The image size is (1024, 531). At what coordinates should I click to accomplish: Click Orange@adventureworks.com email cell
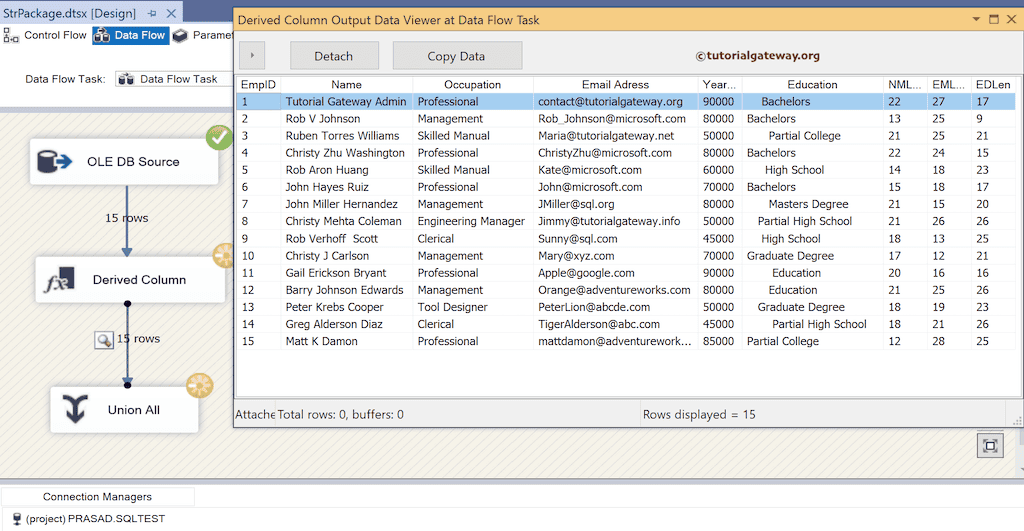[x=614, y=290]
